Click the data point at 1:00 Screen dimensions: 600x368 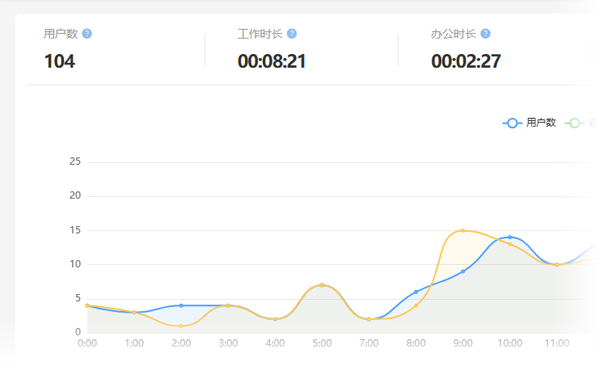pos(134,312)
